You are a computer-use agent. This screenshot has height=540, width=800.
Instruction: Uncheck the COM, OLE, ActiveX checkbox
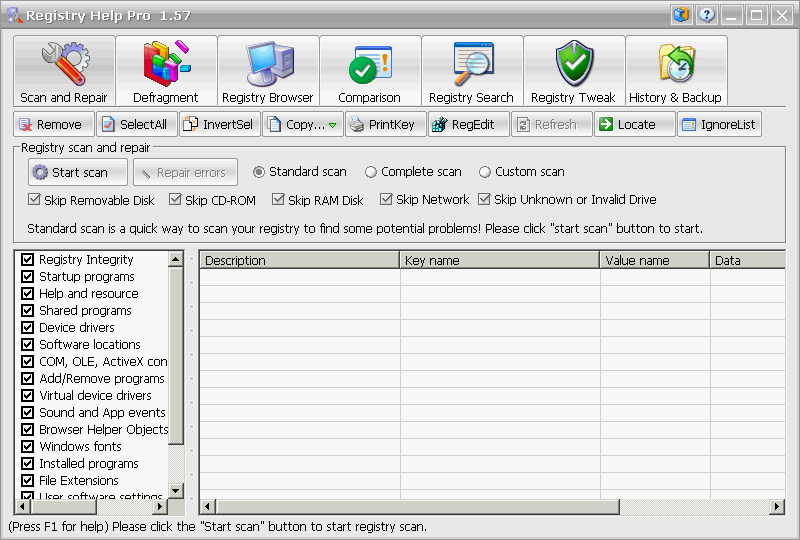pos(28,361)
